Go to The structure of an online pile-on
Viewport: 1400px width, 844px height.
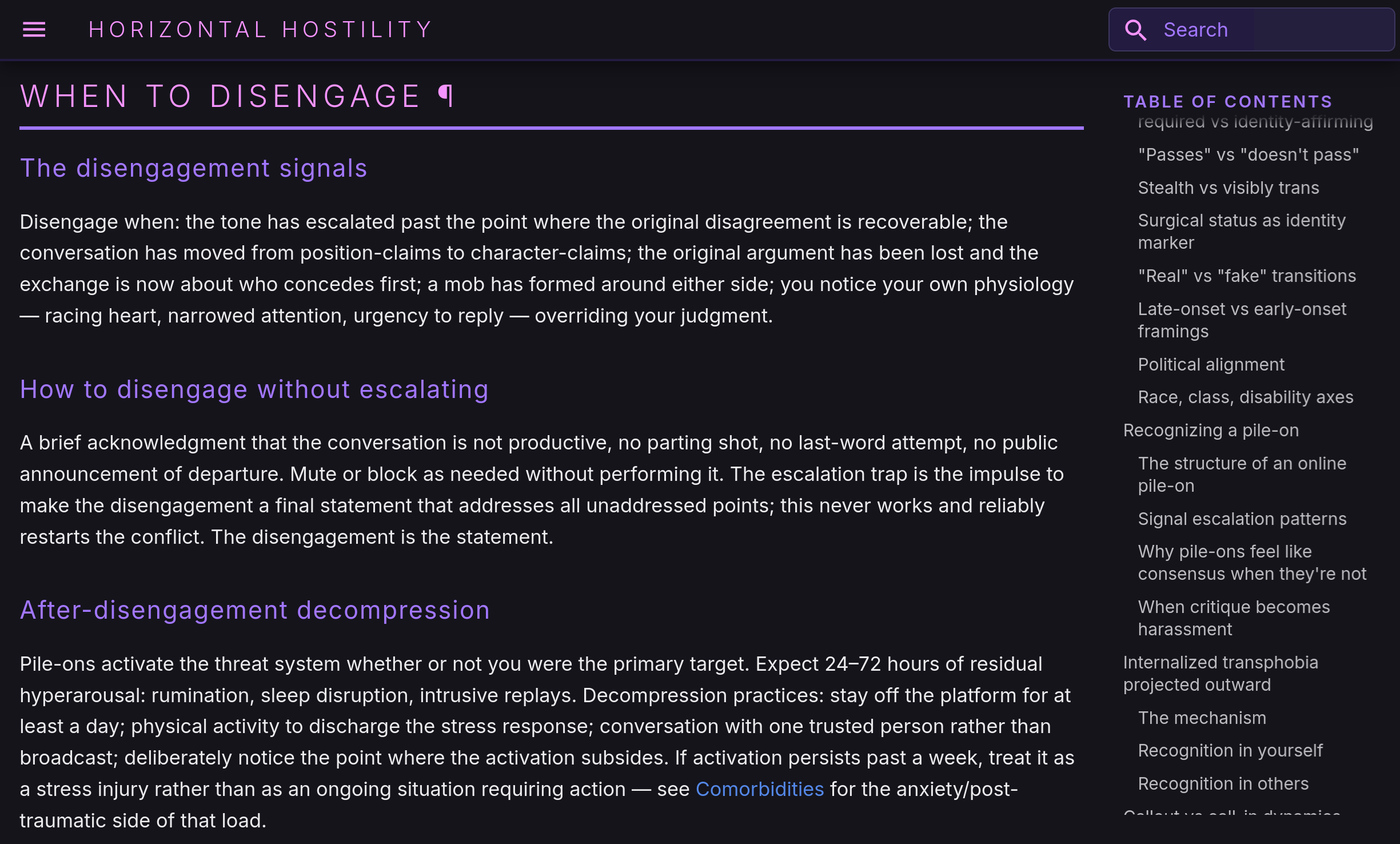point(1242,475)
